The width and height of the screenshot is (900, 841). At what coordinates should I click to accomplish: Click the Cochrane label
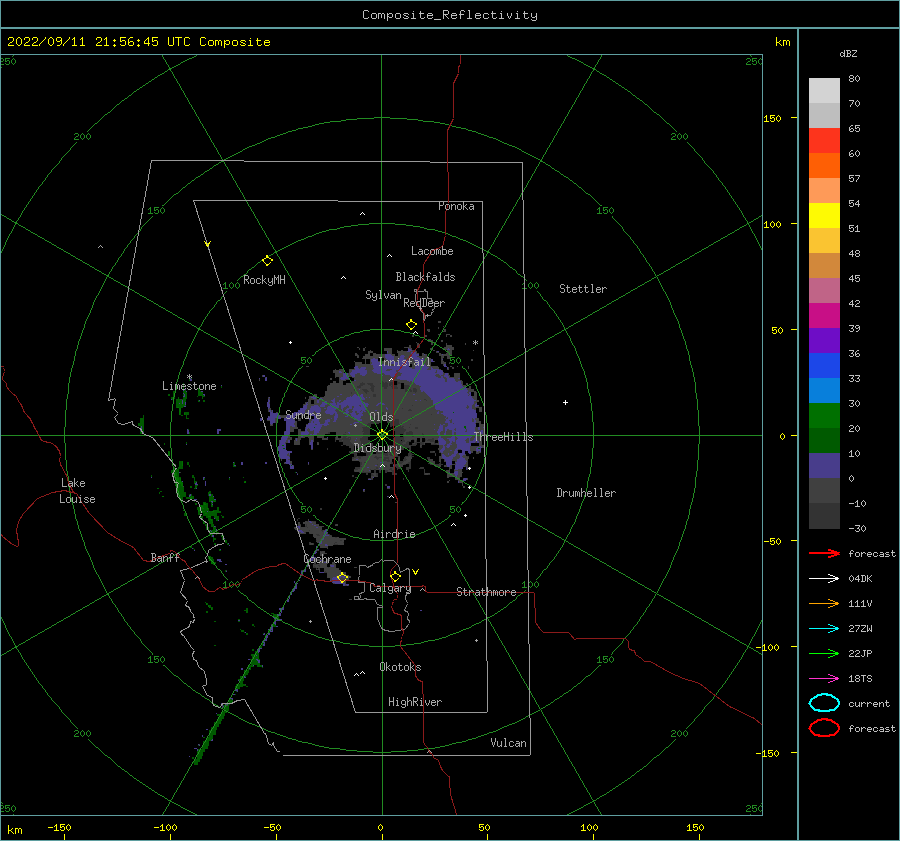click(x=327, y=559)
